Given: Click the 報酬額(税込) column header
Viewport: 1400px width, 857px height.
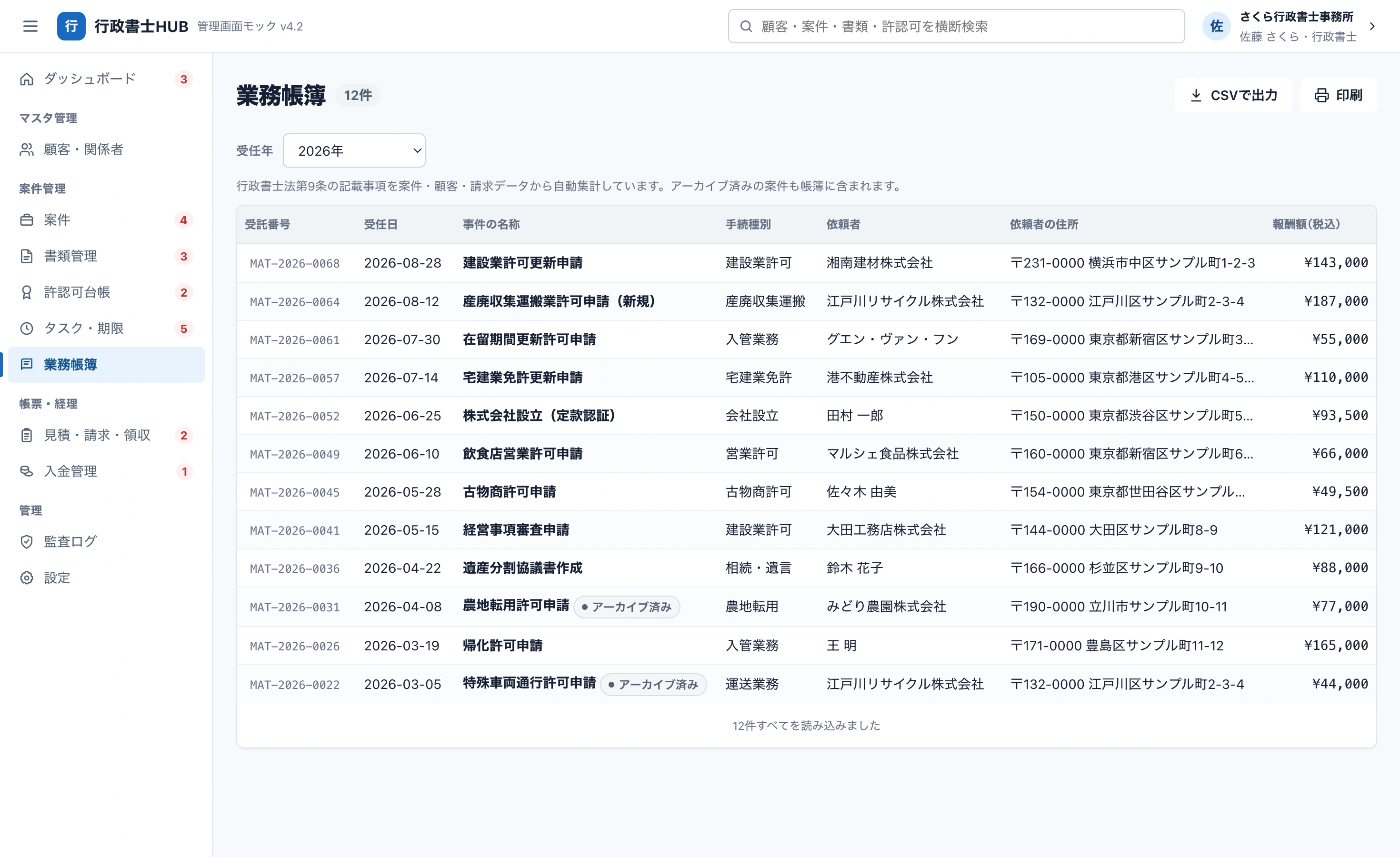Looking at the screenshot, I should tap(1306, 224).
